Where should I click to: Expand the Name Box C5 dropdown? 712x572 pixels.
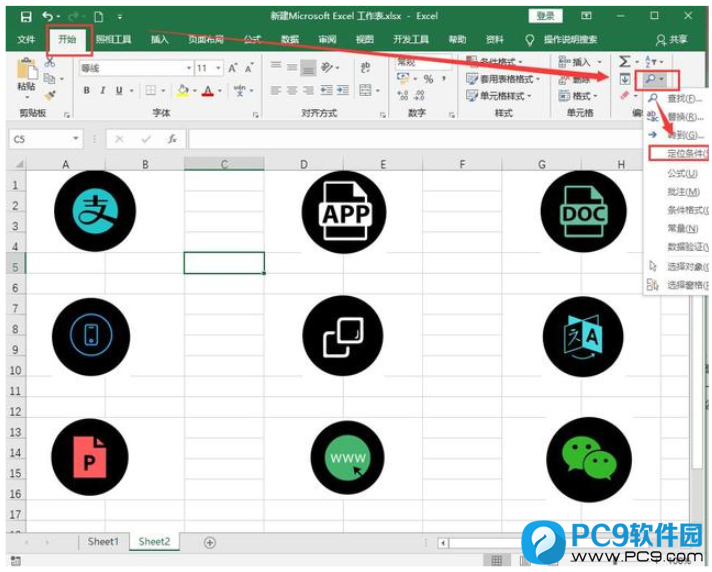pos(75,138)
